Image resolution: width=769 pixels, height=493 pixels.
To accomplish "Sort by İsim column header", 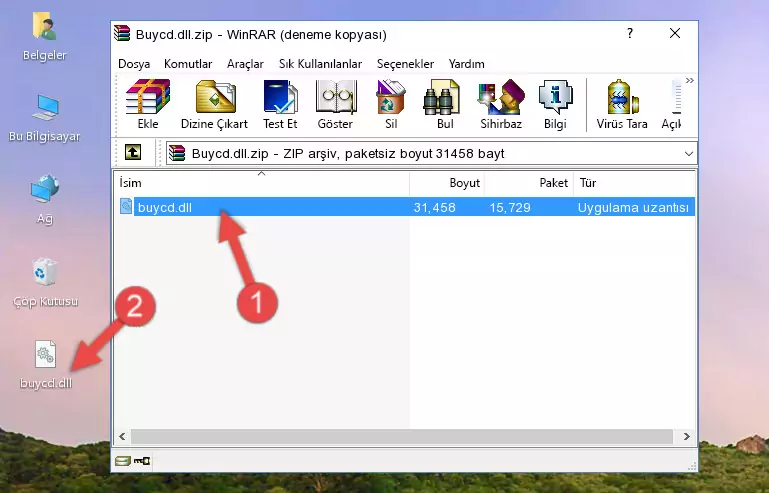I will (x=262, y=183).
